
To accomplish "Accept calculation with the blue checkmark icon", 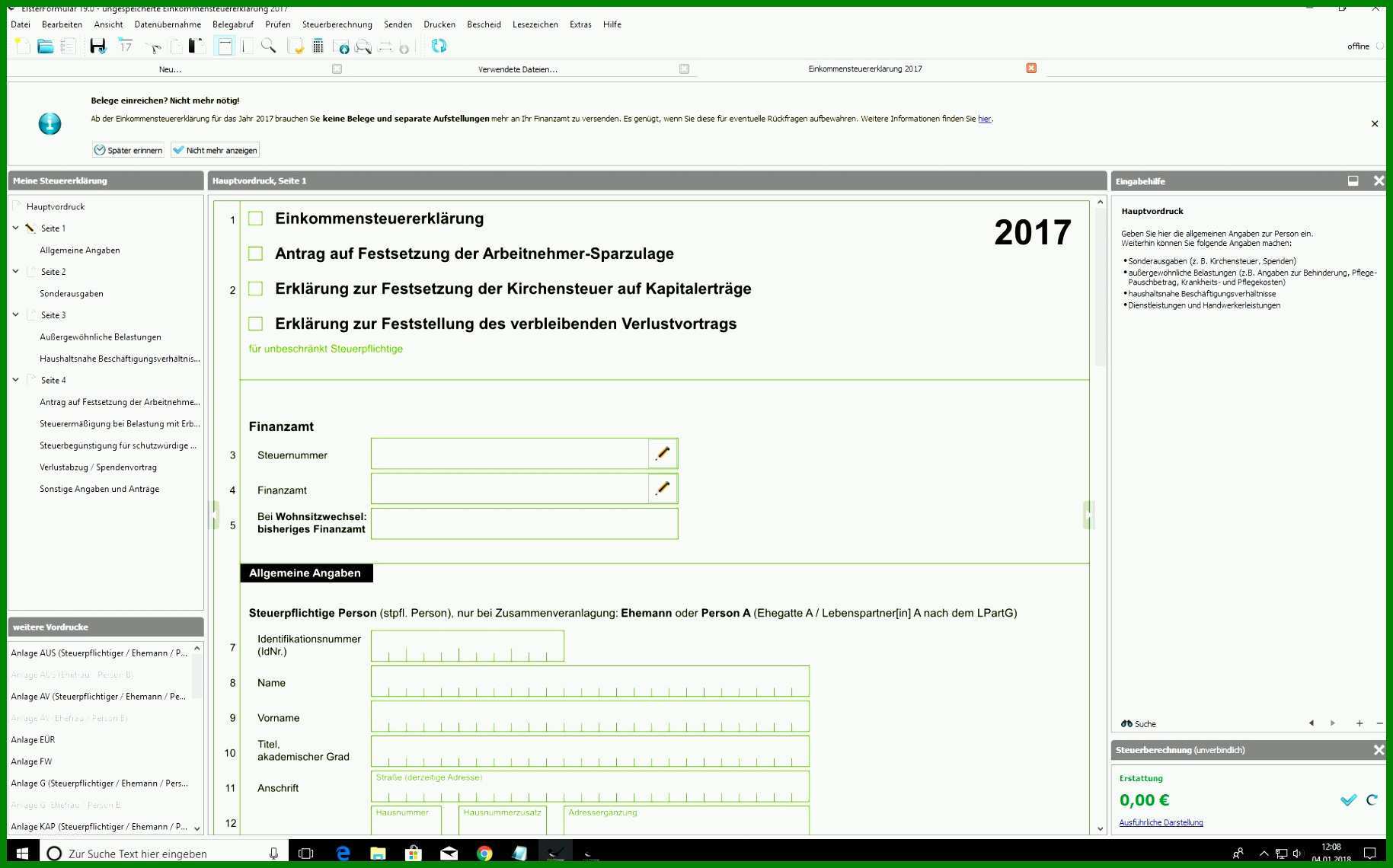I will tap(1349, 799).
